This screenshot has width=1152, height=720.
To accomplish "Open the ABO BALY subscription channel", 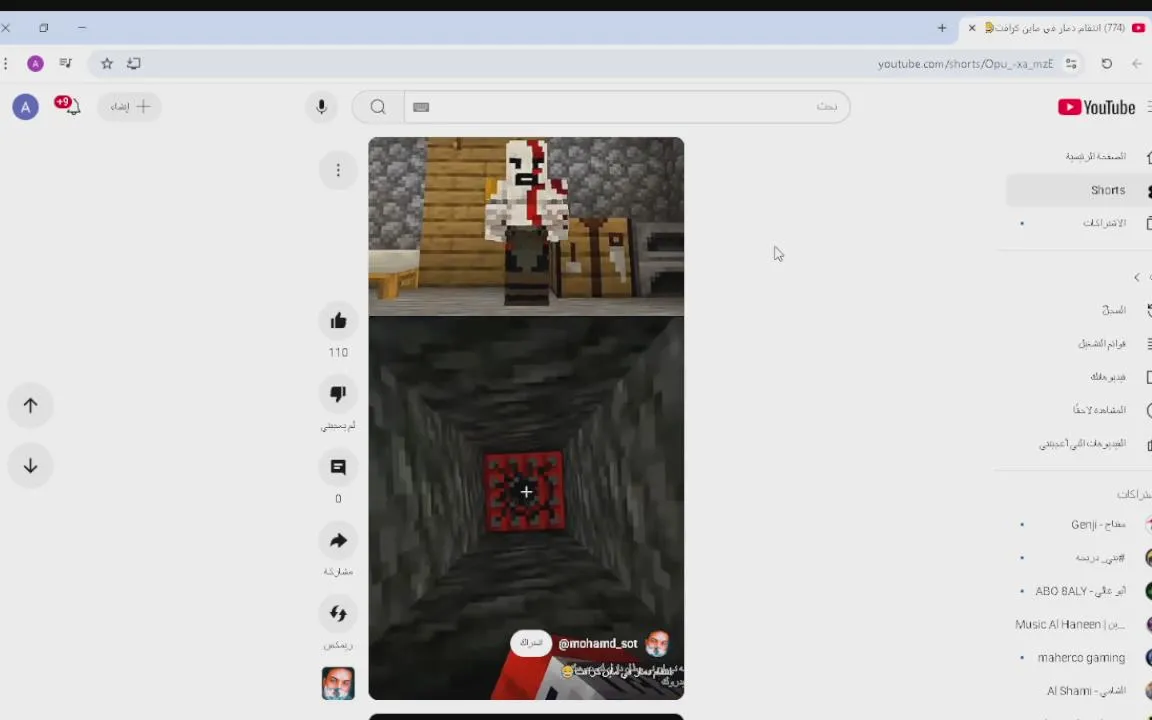I will click(x=1080, y=591).
